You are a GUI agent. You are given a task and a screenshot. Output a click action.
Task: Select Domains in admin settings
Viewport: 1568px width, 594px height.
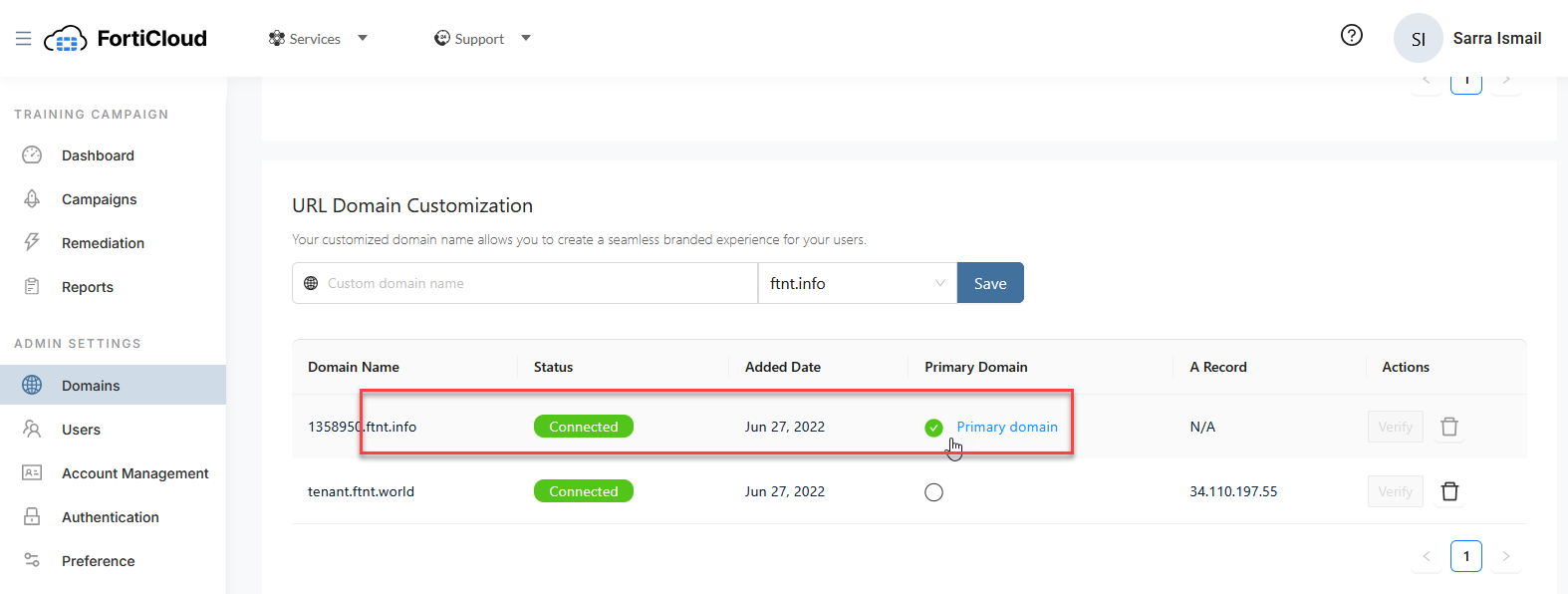click(x=113, y=385)
